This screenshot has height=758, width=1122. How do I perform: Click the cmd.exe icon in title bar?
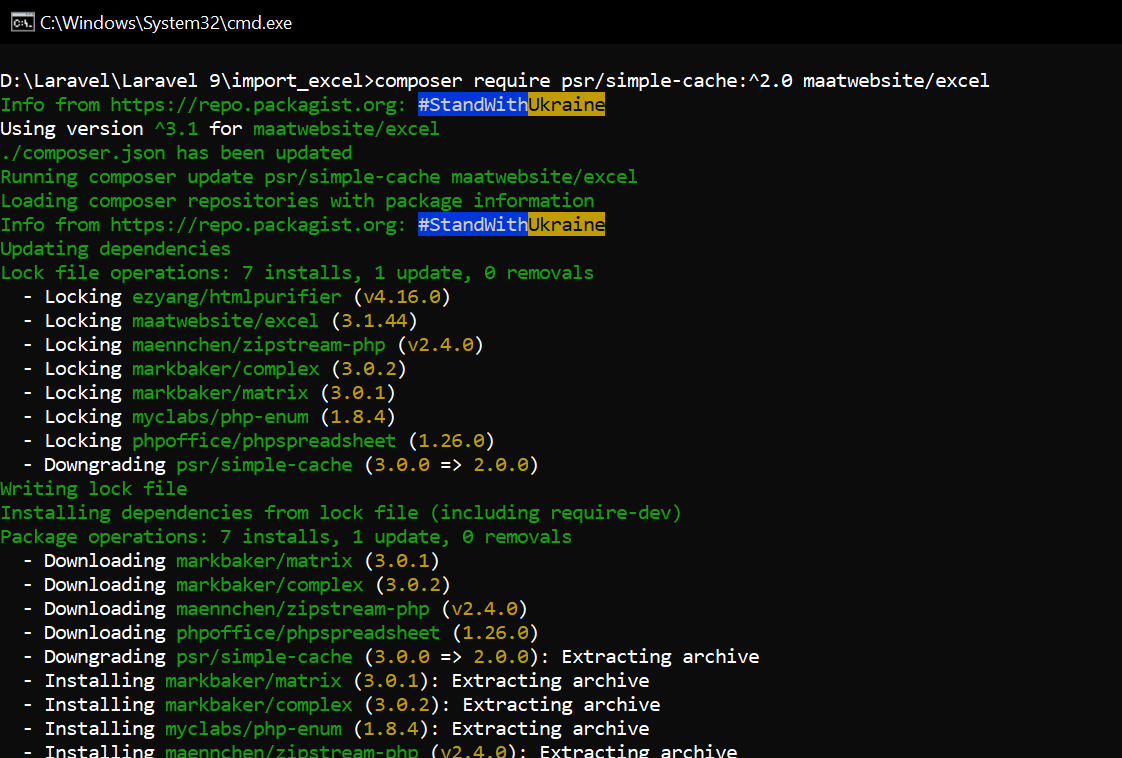22,22
